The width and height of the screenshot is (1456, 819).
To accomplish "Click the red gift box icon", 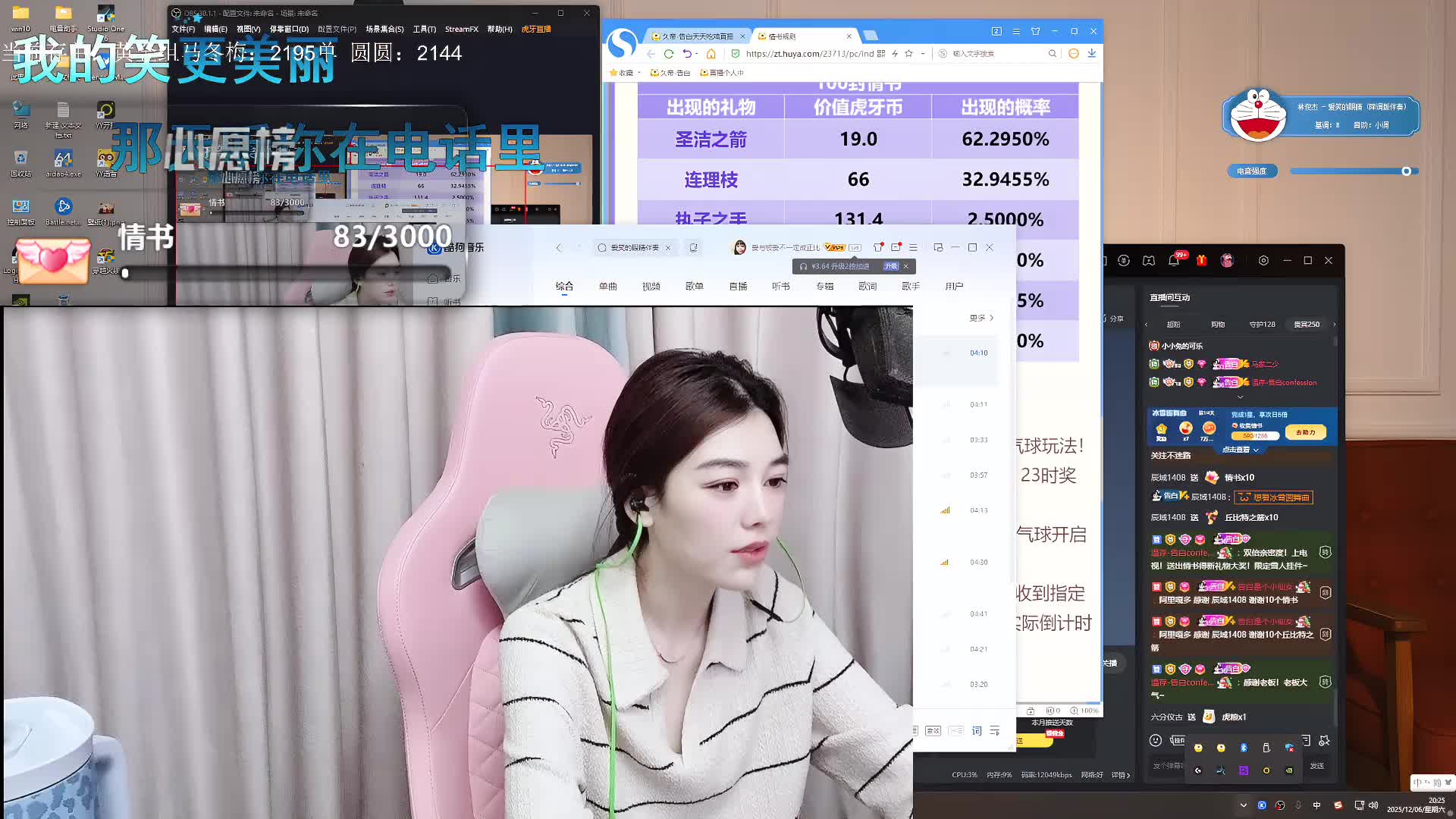I will 1201,261.
